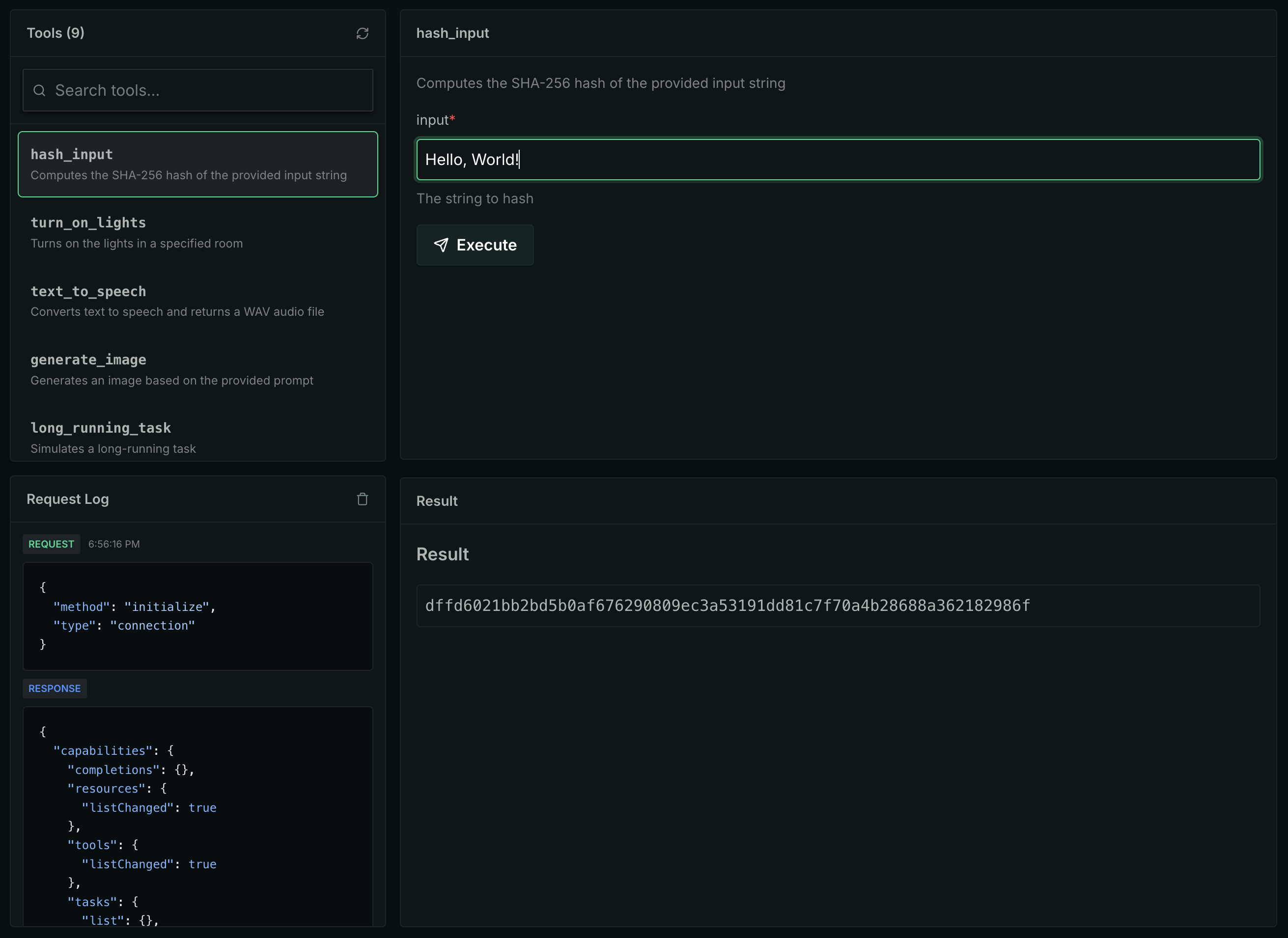Click the Request Log panel title
The height and width of the screenshot is (938, 1288).
(x=68, y=499)
